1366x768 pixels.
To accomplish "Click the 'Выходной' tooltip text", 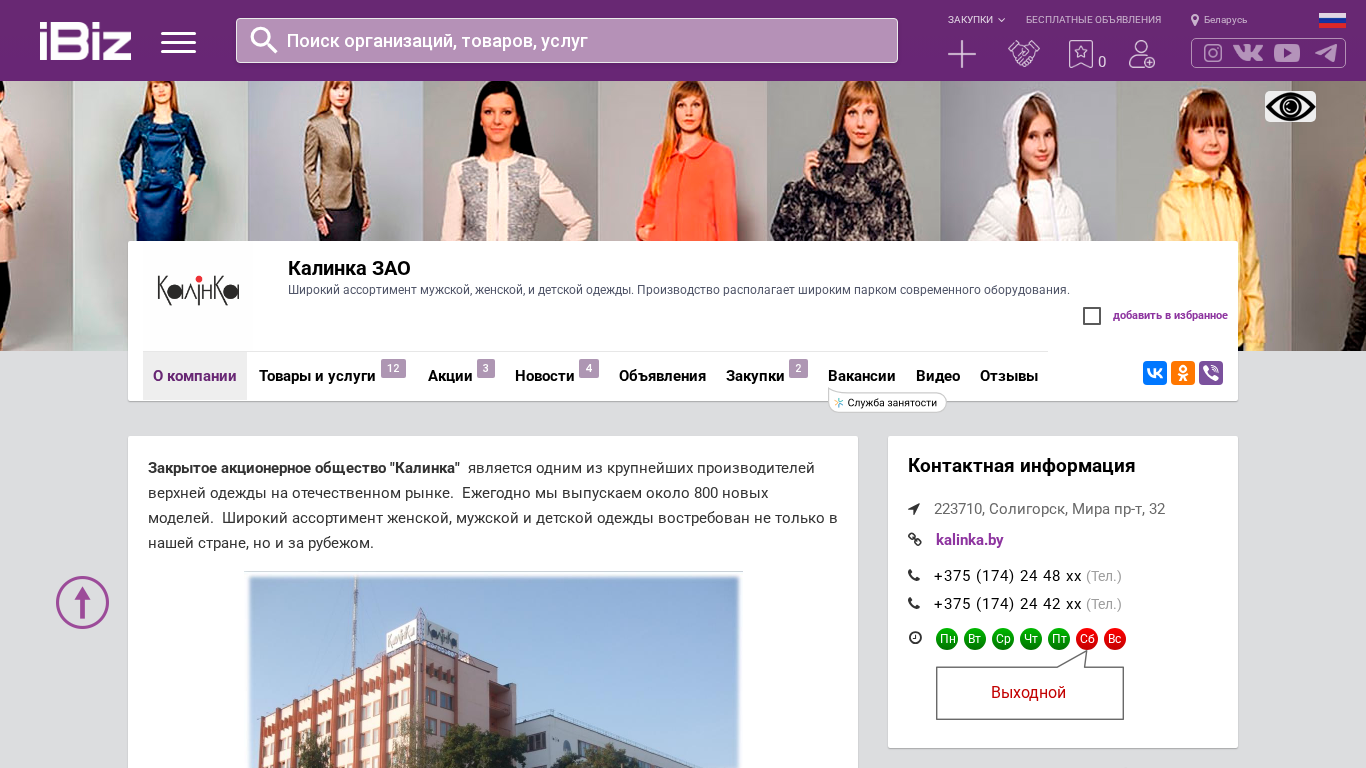I will click(x=1028, y=693).
